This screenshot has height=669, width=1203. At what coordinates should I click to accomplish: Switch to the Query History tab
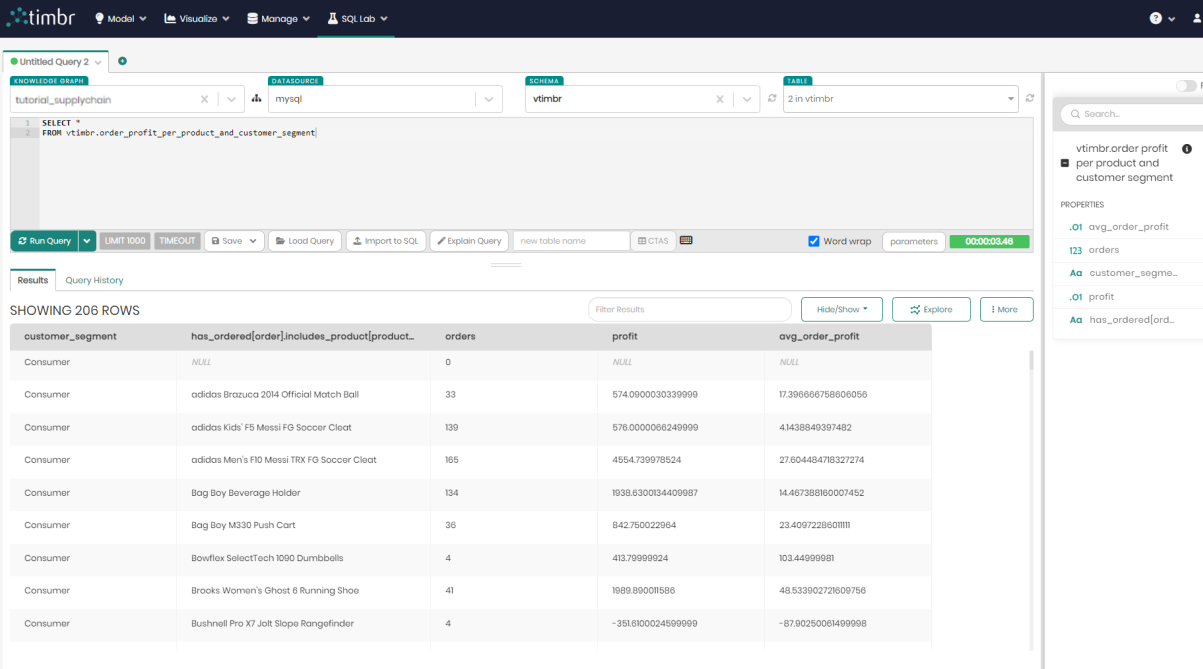click(94, 280)
